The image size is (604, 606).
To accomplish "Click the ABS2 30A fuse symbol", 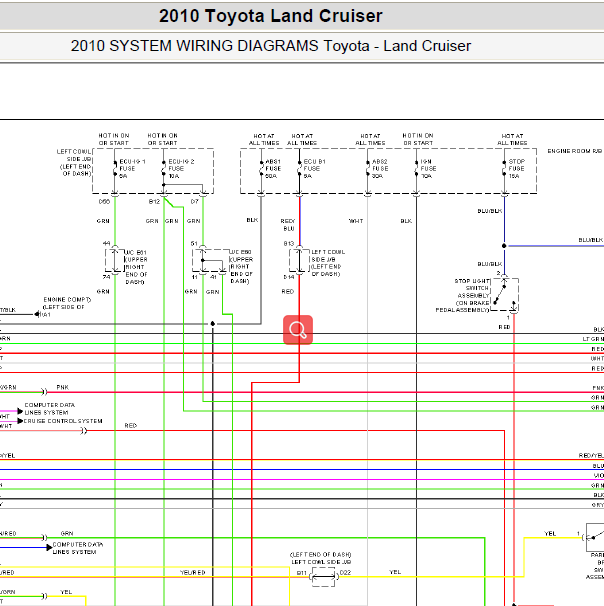I will [x=367, y=167].
